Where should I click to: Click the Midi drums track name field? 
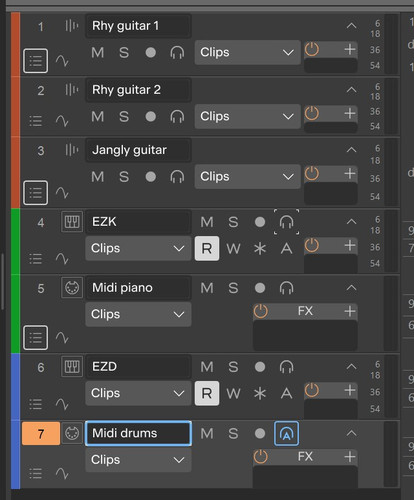(x=138, y=433)
